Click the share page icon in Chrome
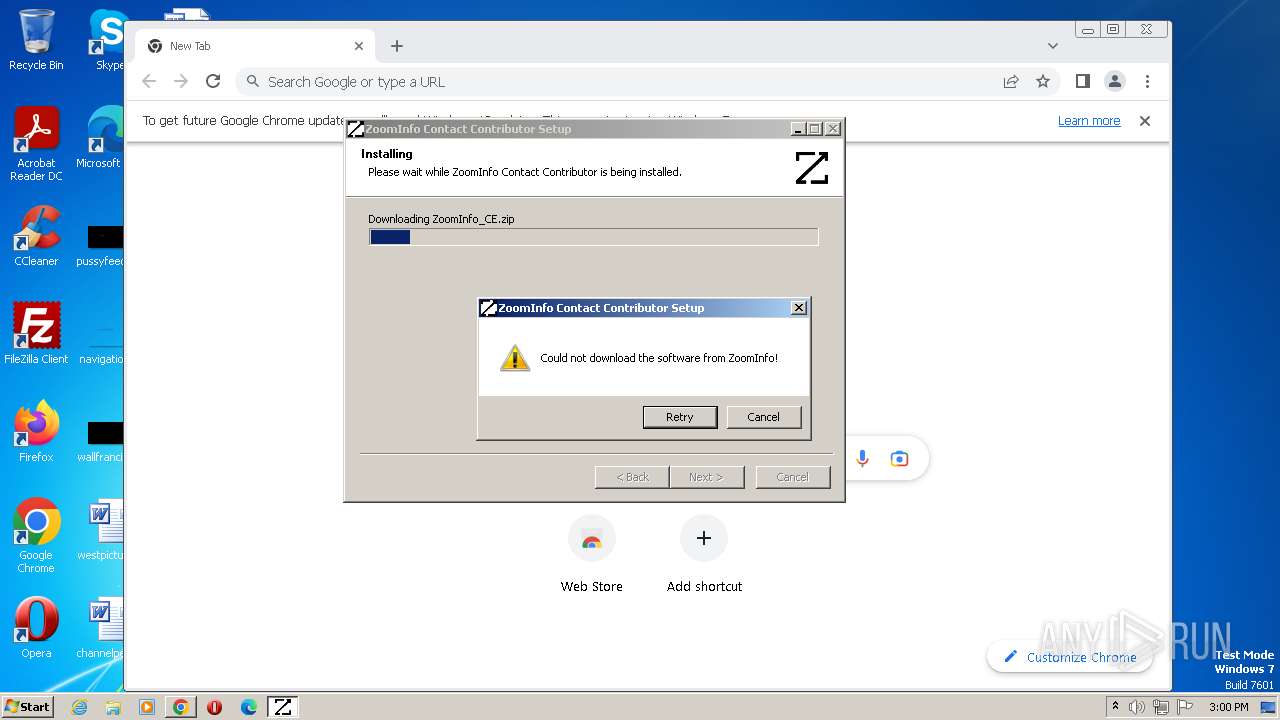The image size is (1280, 720). 1011,82
